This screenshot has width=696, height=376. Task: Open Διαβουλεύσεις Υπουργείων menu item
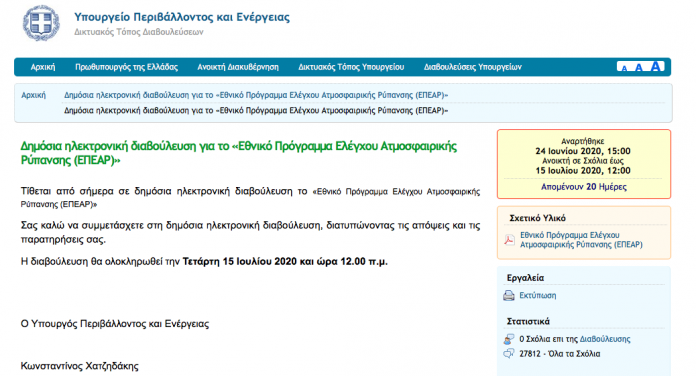pos(473,67)
